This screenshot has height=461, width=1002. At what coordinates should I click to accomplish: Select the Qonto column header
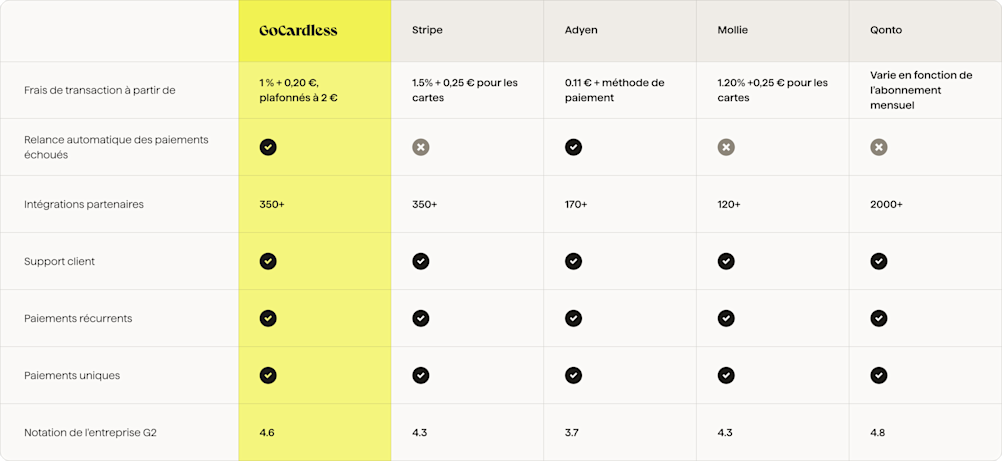click(886, 30)
